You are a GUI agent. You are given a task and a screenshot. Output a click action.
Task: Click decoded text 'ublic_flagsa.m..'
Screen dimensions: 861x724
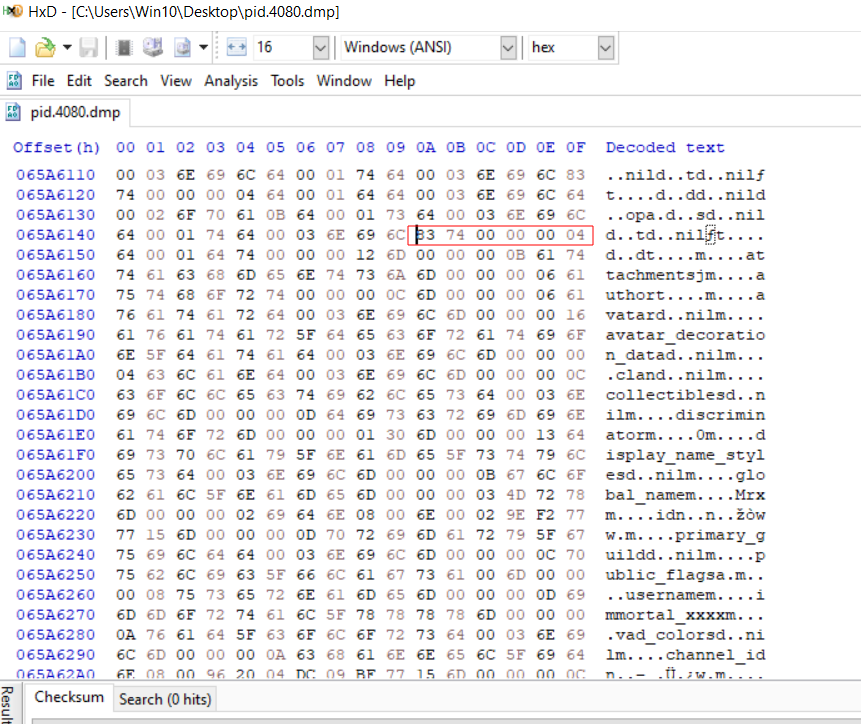685,575
